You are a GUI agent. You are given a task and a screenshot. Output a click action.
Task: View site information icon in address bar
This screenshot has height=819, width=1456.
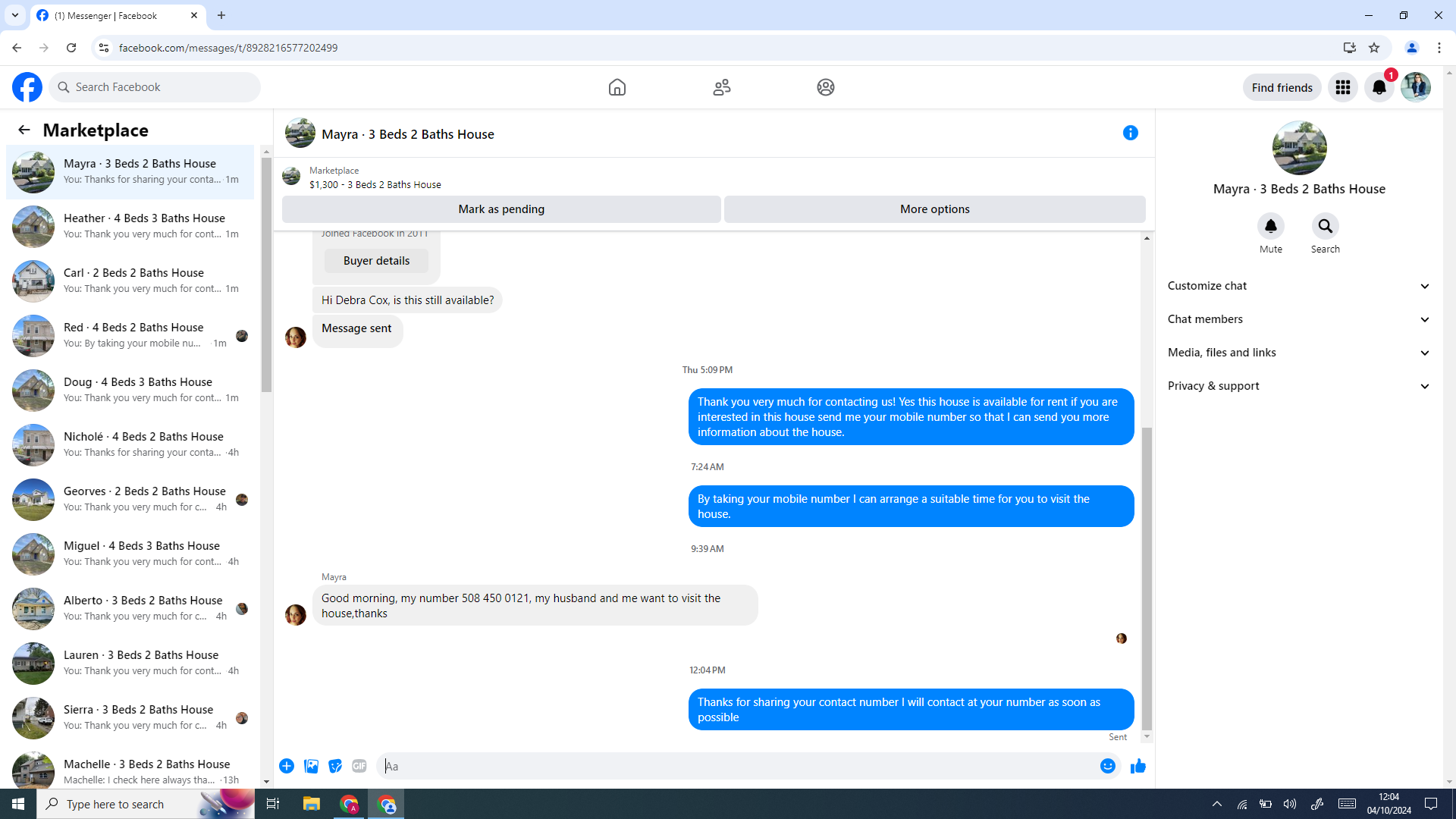click(104, 48)
